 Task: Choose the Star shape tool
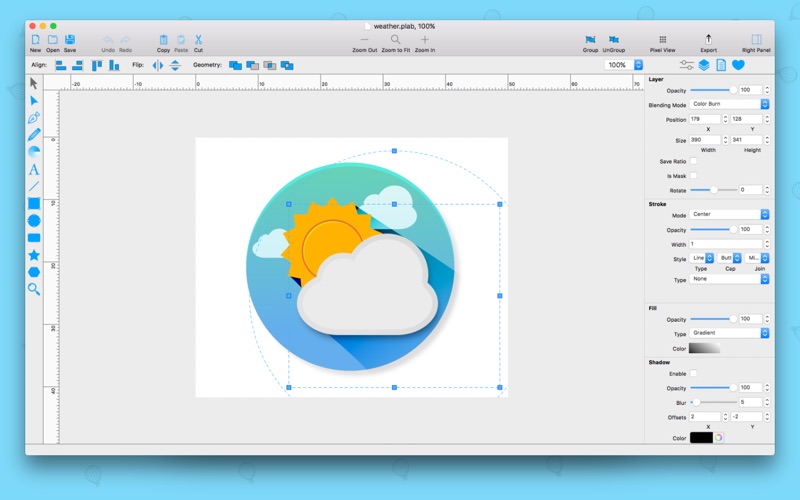(34, 255)
